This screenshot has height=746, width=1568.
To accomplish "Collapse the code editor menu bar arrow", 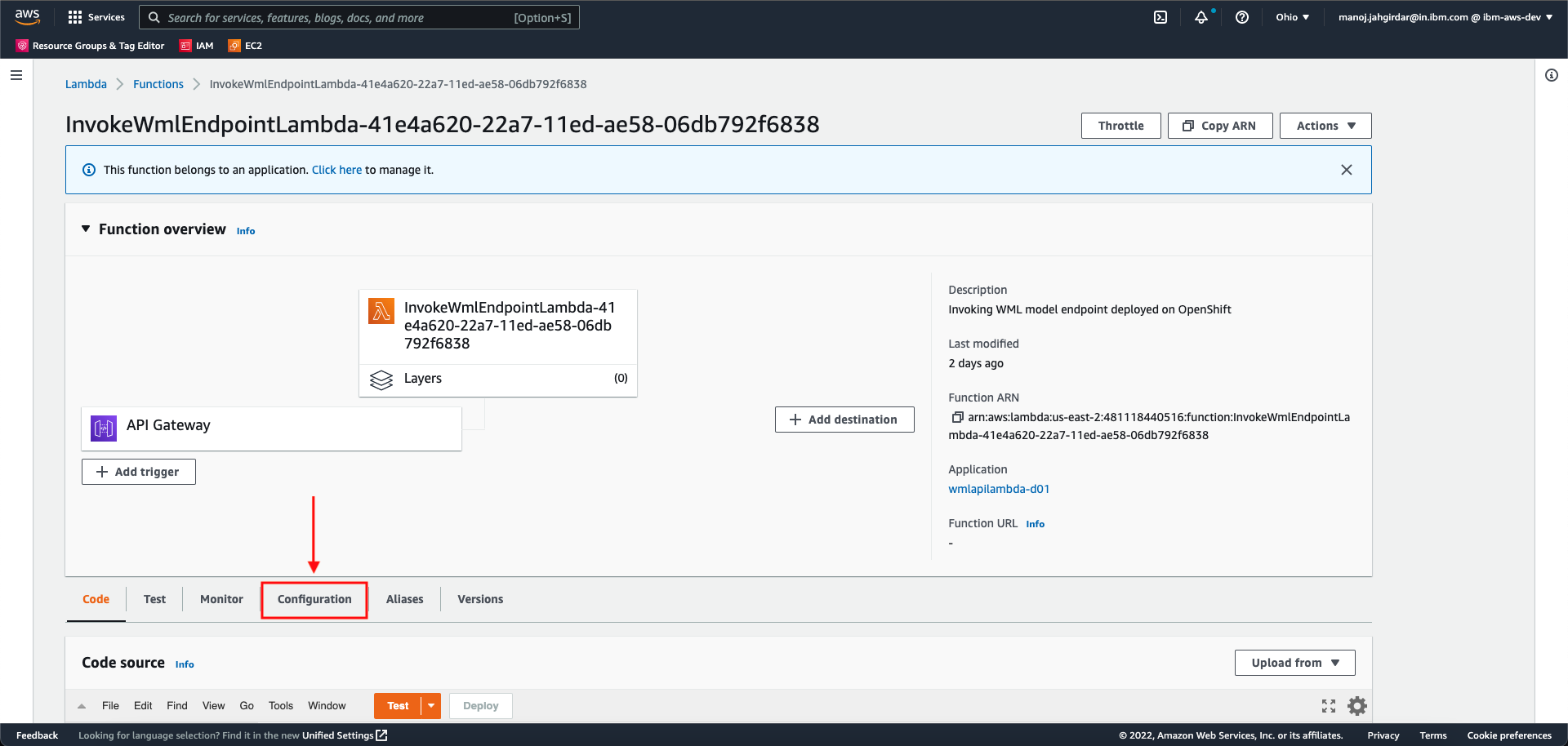I will coord(82,706).
